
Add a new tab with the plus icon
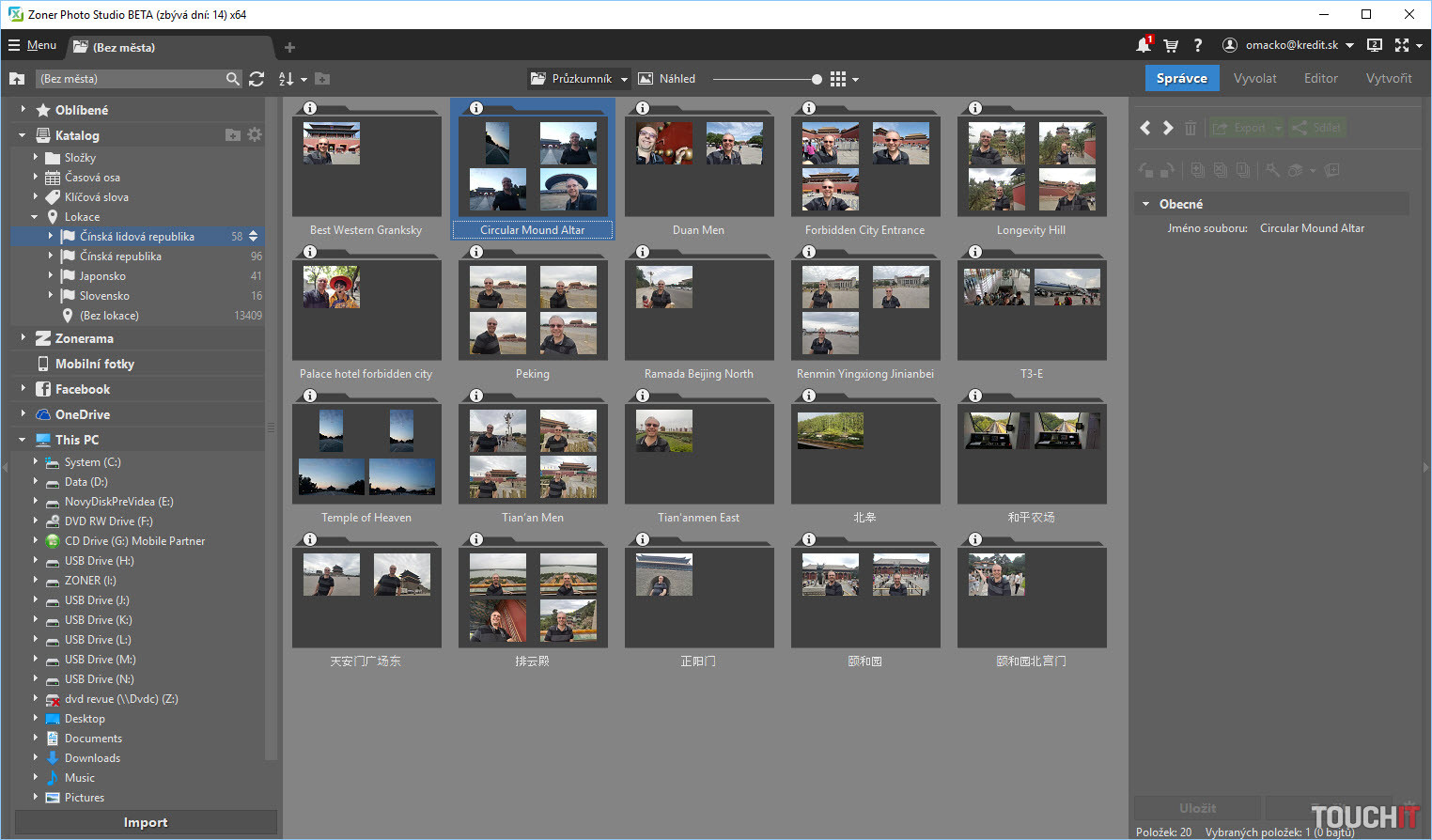289,47
